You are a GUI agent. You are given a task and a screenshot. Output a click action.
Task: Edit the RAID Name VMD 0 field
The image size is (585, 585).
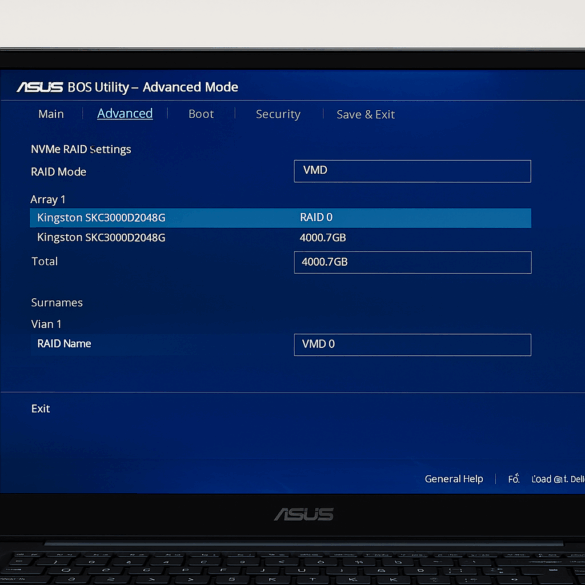click(413, 345)
